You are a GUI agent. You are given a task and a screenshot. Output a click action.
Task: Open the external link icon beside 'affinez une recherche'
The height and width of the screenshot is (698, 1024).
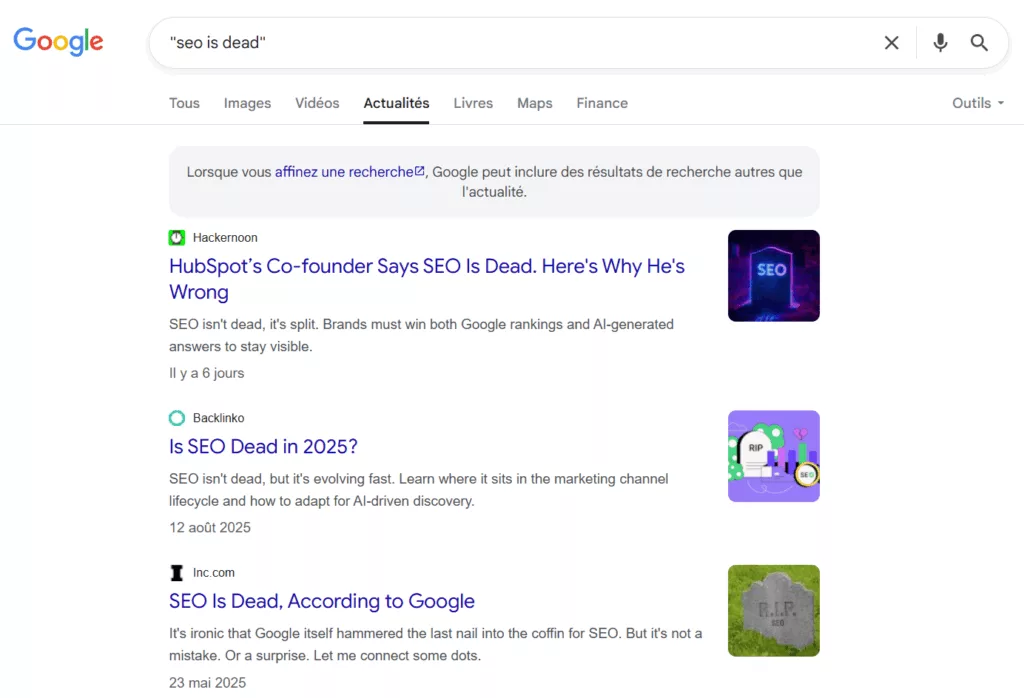coord(419,171)
